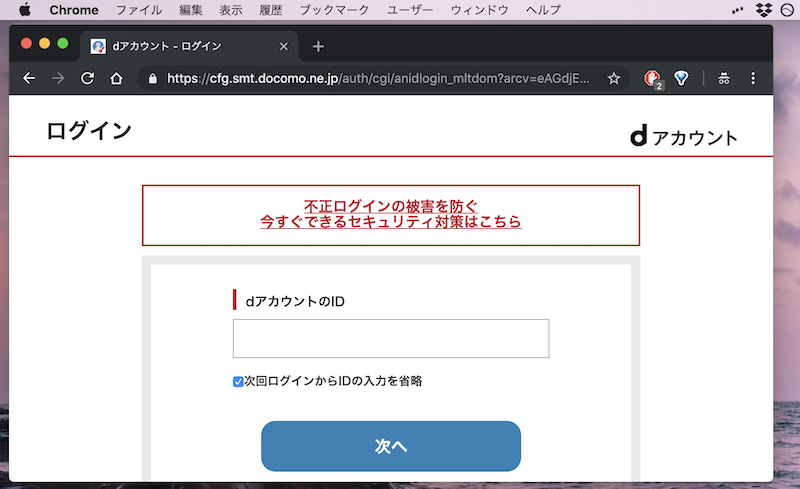
Task: Click the browser back arrow
Action: click(29, 78)
